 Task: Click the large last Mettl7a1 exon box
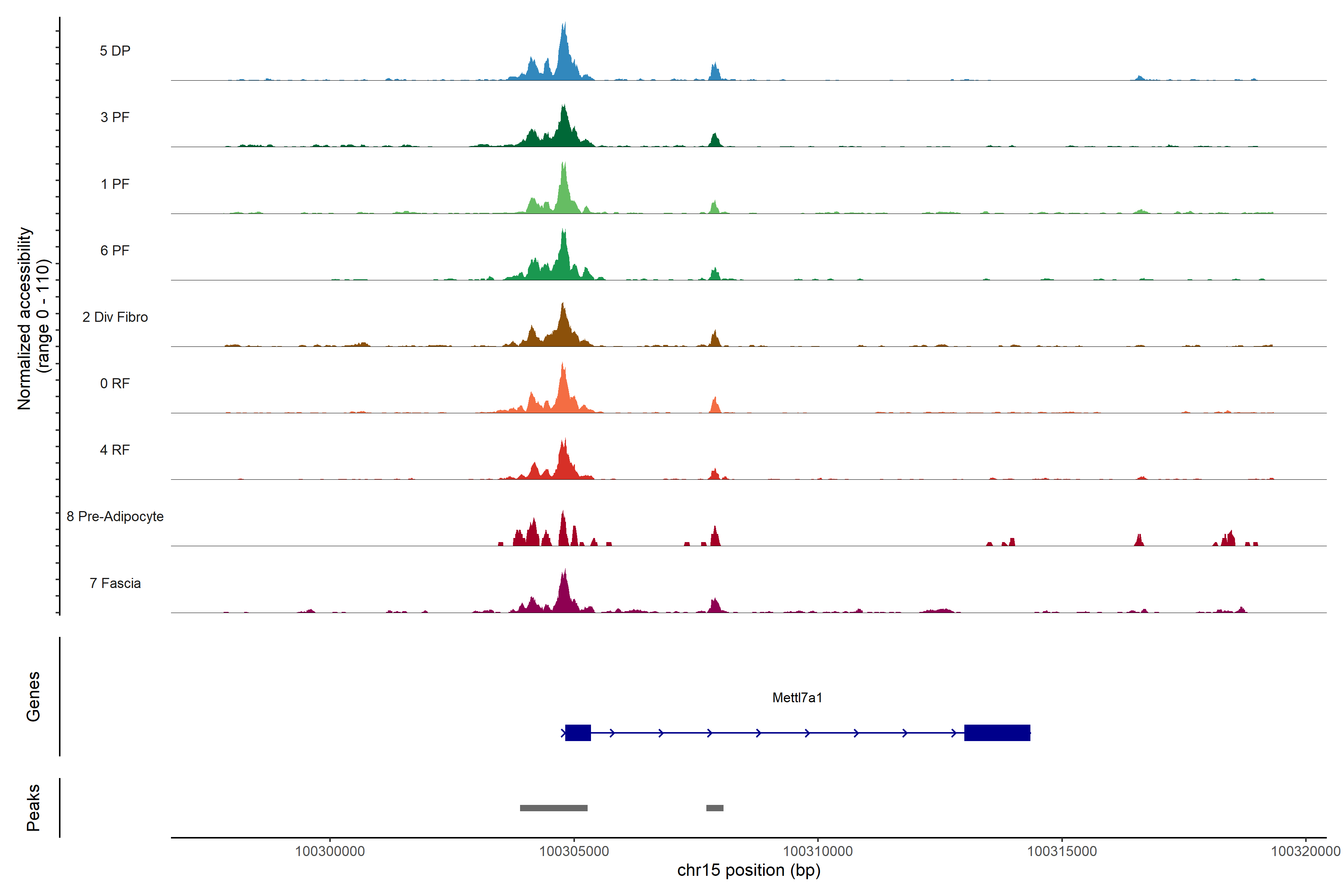pyautogui.click(x=997, y=732)
